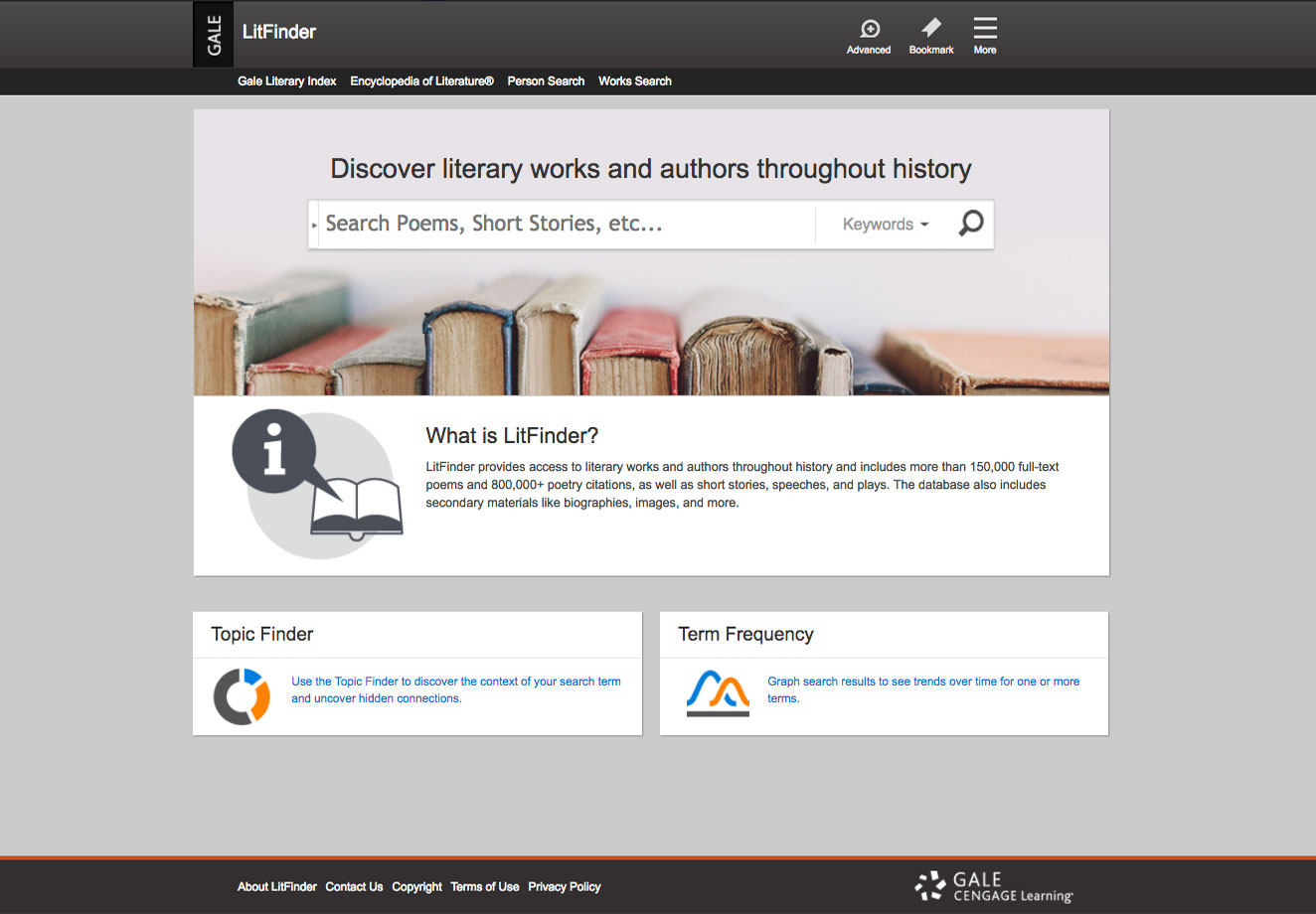
Task: Click the Term Frequency graph icon
Action: tap(718, 693)
